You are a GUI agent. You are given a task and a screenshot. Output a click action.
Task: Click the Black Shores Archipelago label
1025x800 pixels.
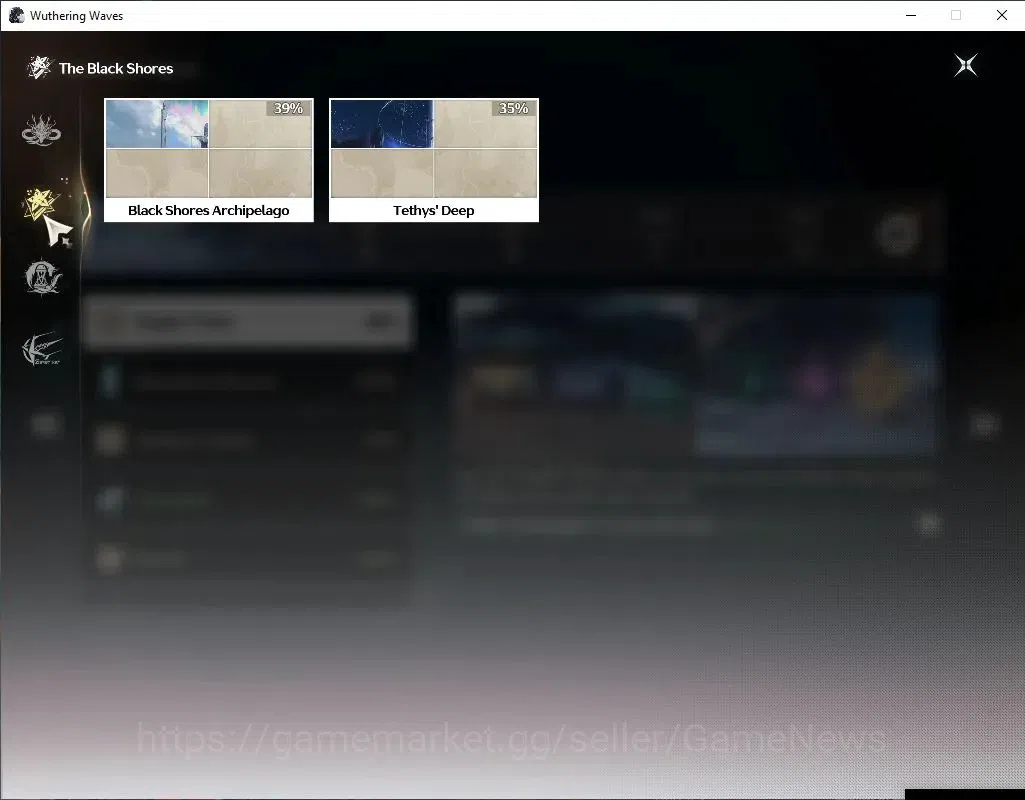click(x=209, y=210)
